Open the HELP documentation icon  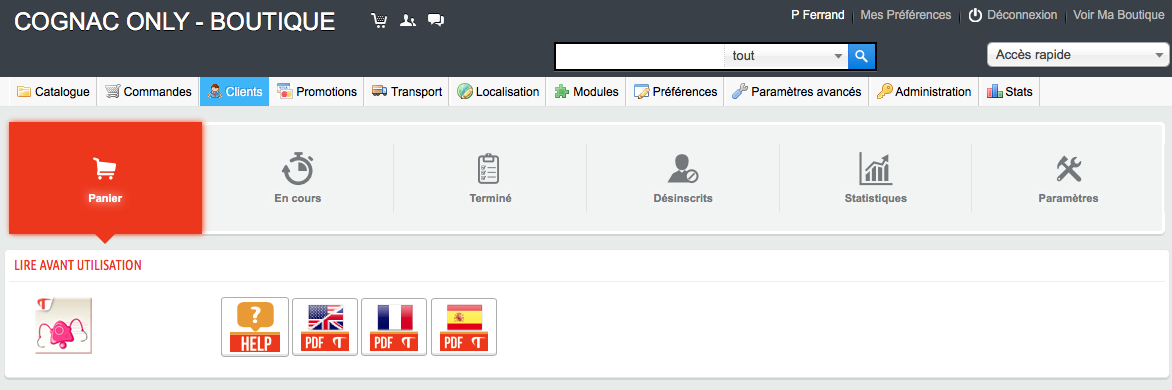(x=255, y=326)
